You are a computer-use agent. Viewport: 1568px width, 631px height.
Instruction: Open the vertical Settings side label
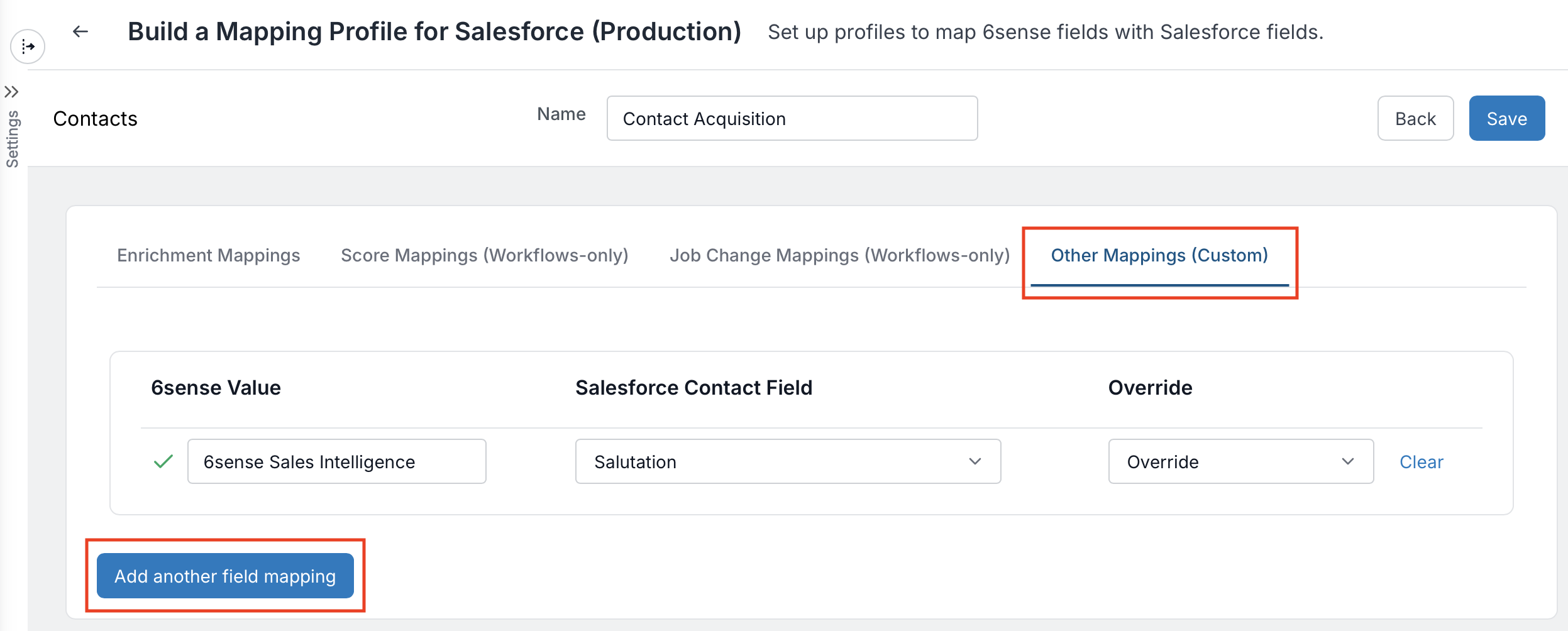point(13,139)
